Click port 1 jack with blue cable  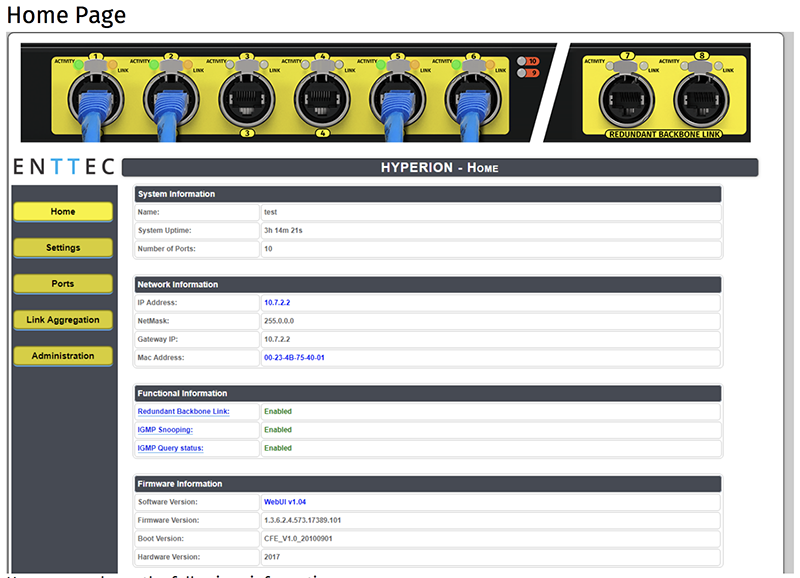click(x=96, y=100)
